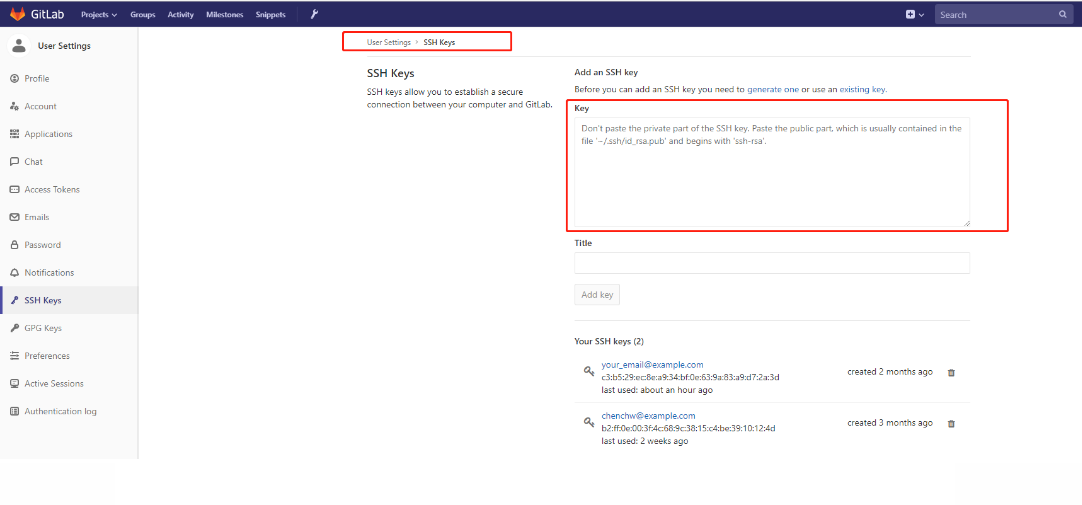Click the Key textarea resize handle
Image resolution: width=1082 pixels, height=505 pixels.
click(x=966, y=223)
